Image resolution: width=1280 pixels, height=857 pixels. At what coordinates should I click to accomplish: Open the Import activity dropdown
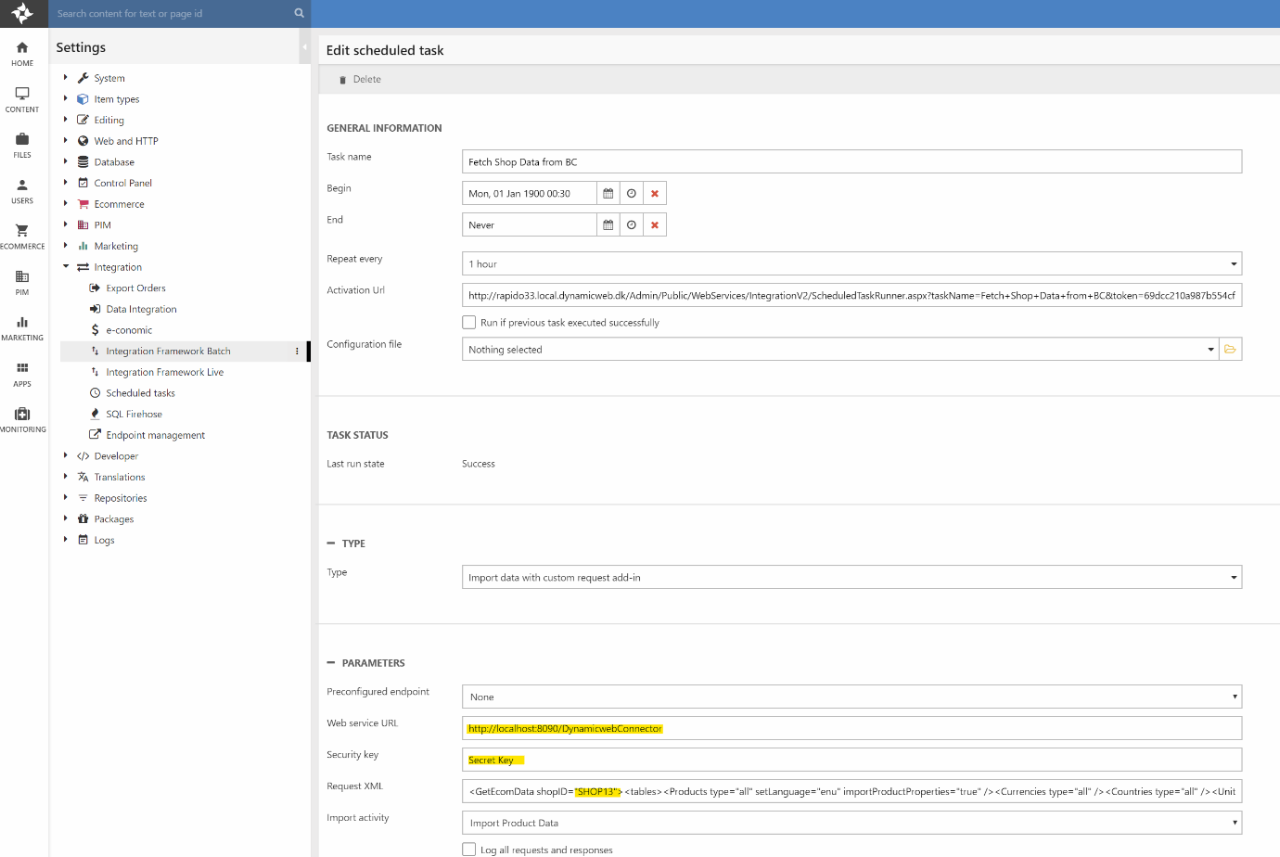pos(851,823)
